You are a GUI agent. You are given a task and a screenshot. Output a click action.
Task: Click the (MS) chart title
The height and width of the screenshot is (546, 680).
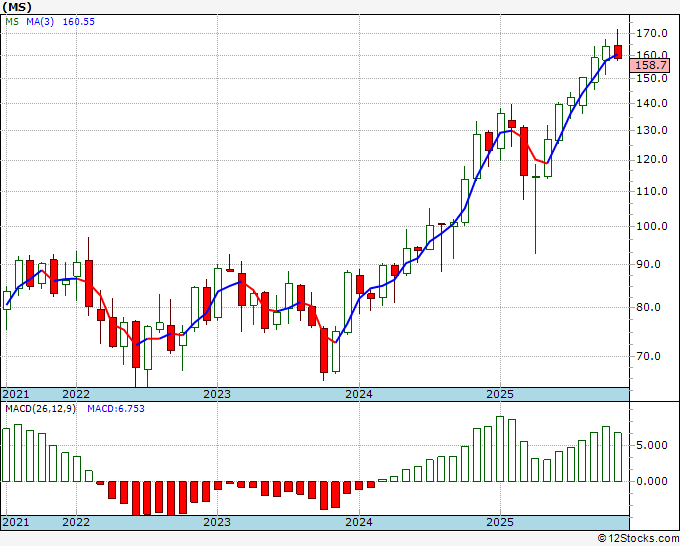pyautogui.click(x=17, y=7)
